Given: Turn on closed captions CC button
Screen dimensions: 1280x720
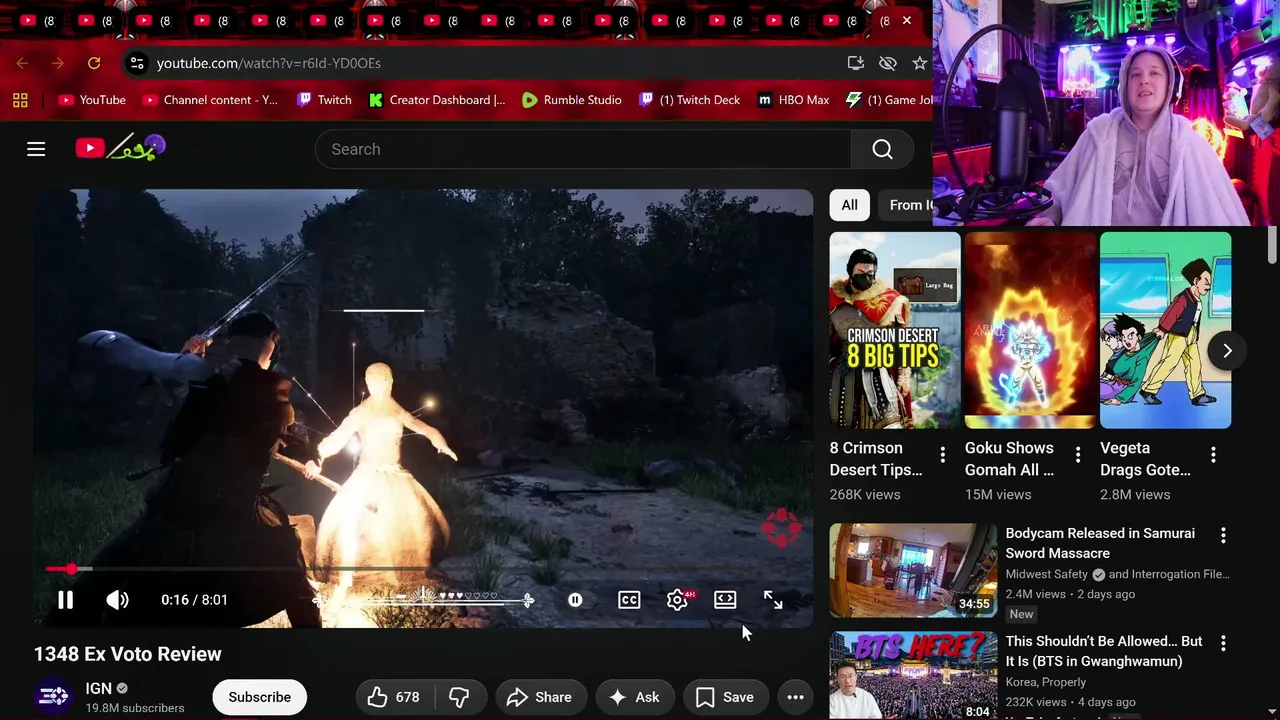Looking at the screenshot, I should pyautogui.click(x=629, y=600).
